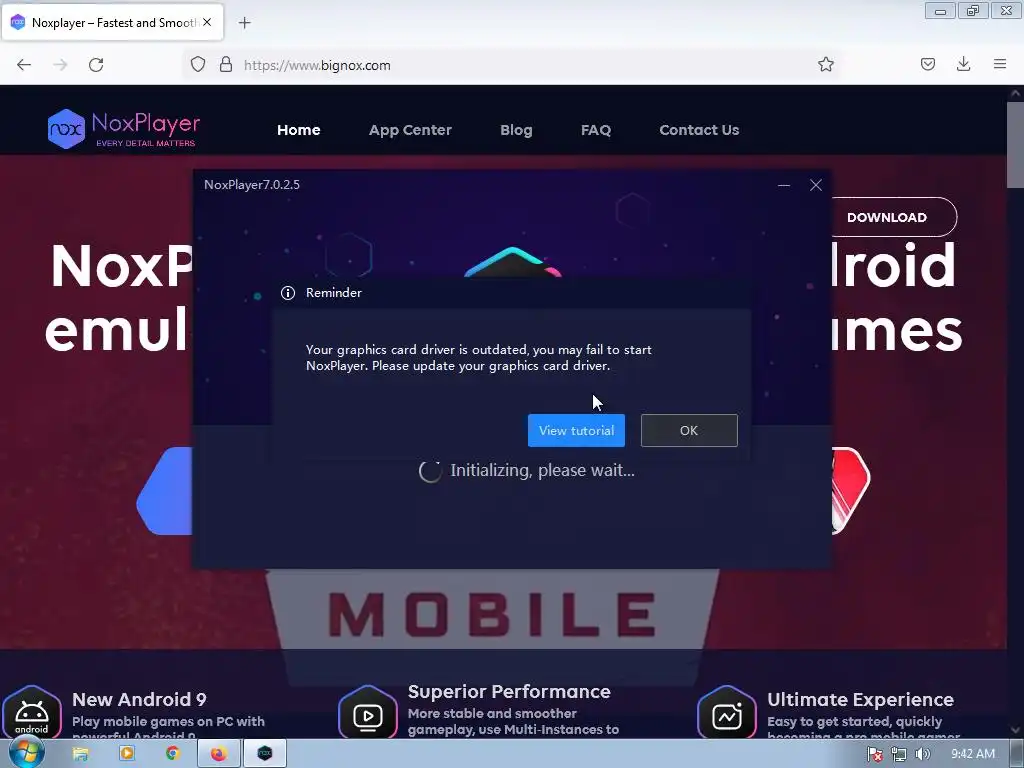
Task: Open the media player taskbar icon
Action: pos(127,754)
